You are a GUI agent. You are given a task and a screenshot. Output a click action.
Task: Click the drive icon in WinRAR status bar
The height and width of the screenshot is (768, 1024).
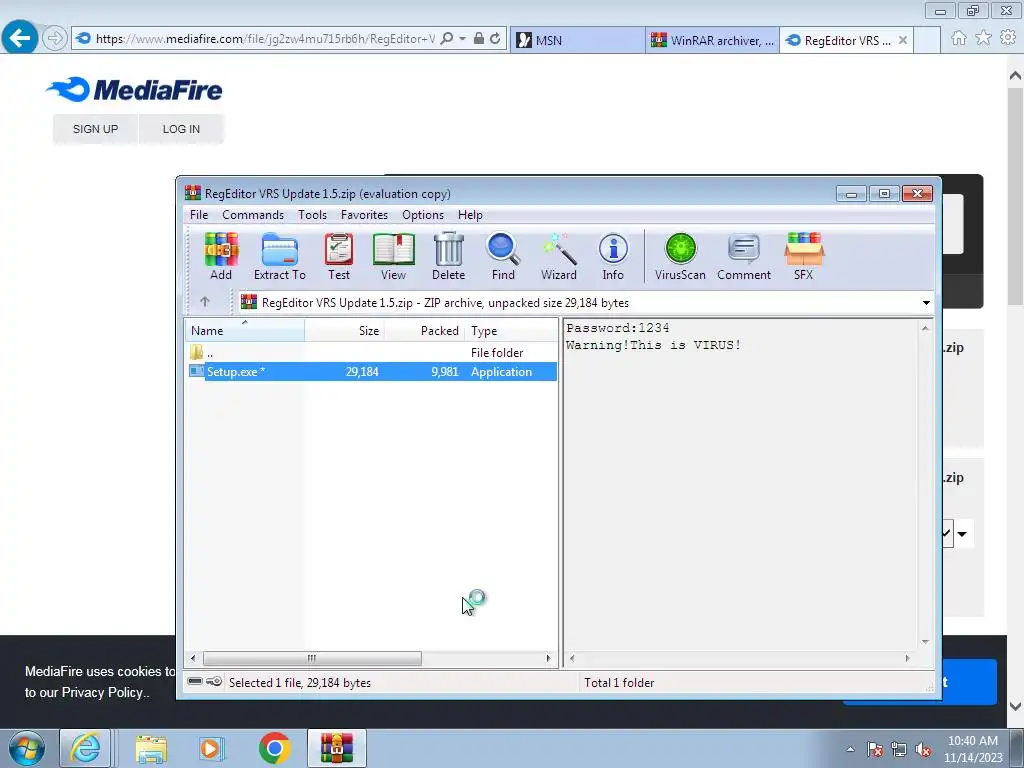(195, 682)
